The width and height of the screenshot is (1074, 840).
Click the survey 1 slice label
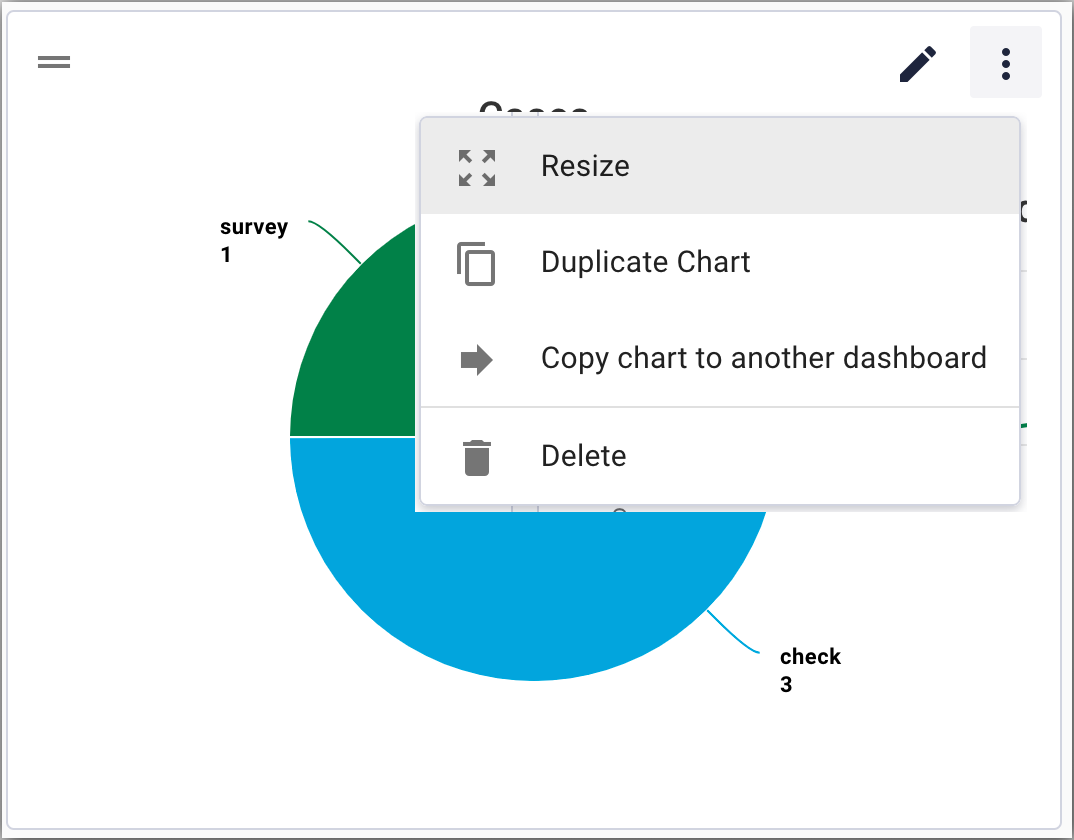pos(253,240)
